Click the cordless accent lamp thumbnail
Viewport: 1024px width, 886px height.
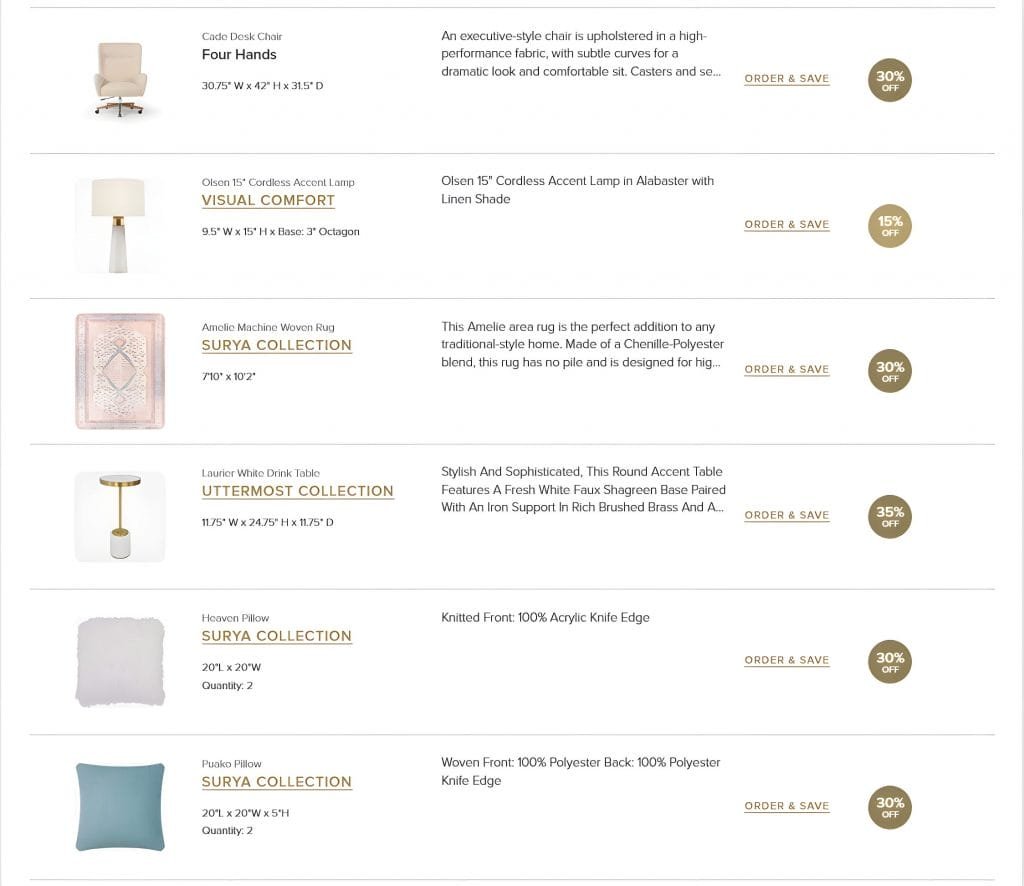120,222
